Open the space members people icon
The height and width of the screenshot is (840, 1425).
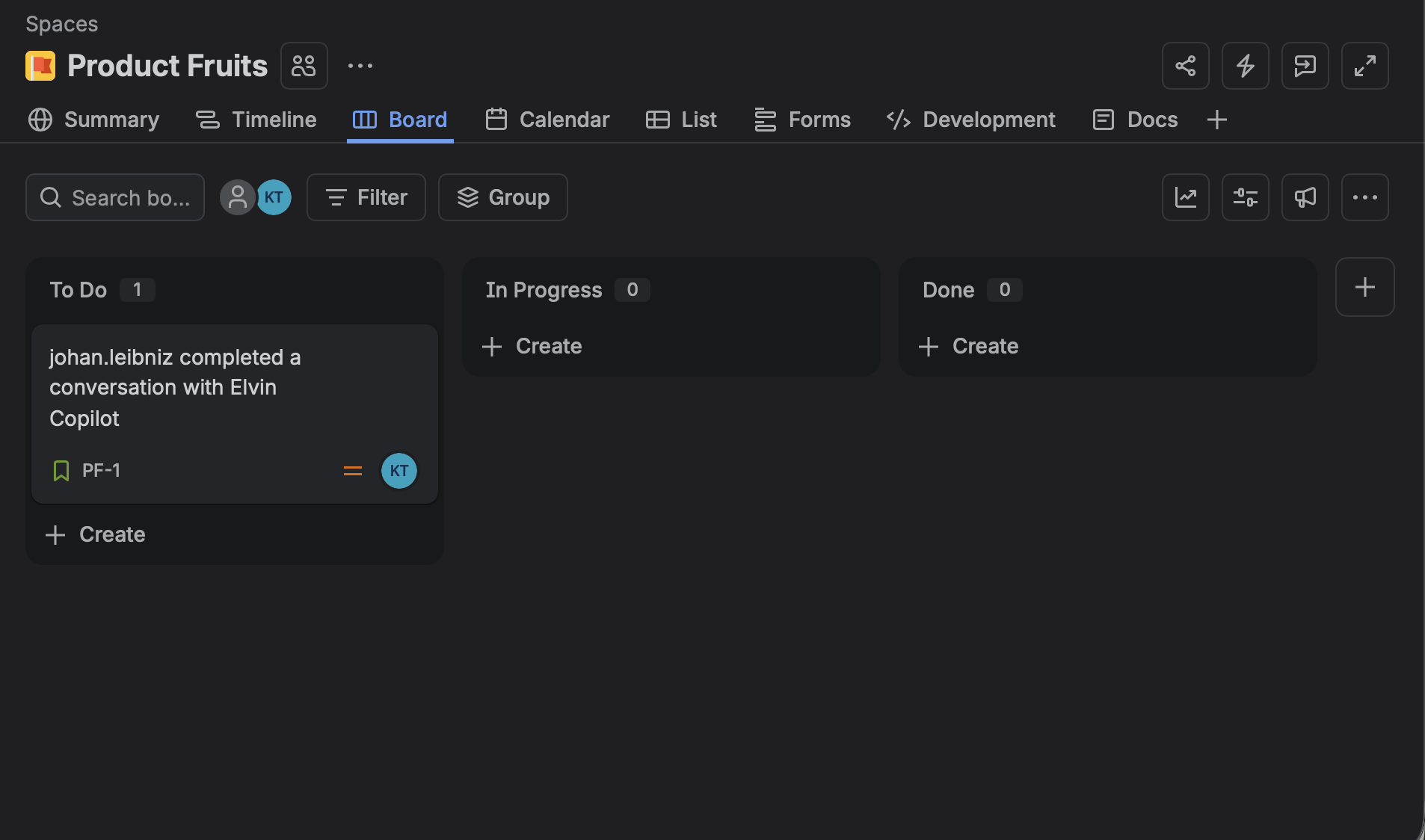point(304,66)
